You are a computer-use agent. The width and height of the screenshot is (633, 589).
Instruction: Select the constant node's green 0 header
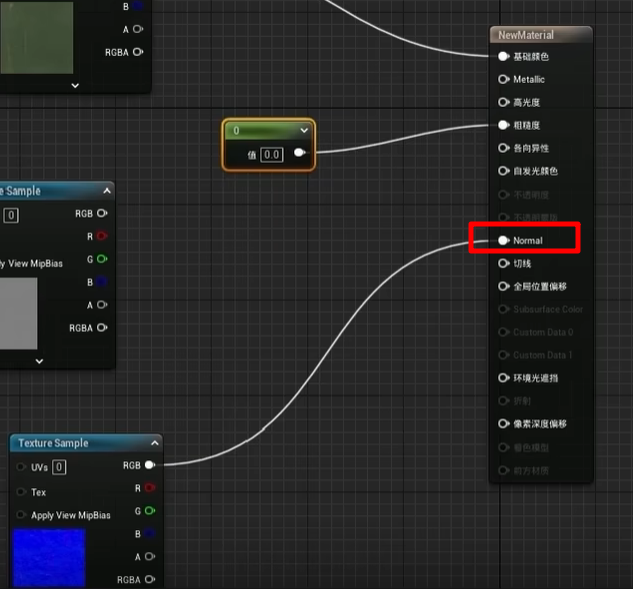268,130
